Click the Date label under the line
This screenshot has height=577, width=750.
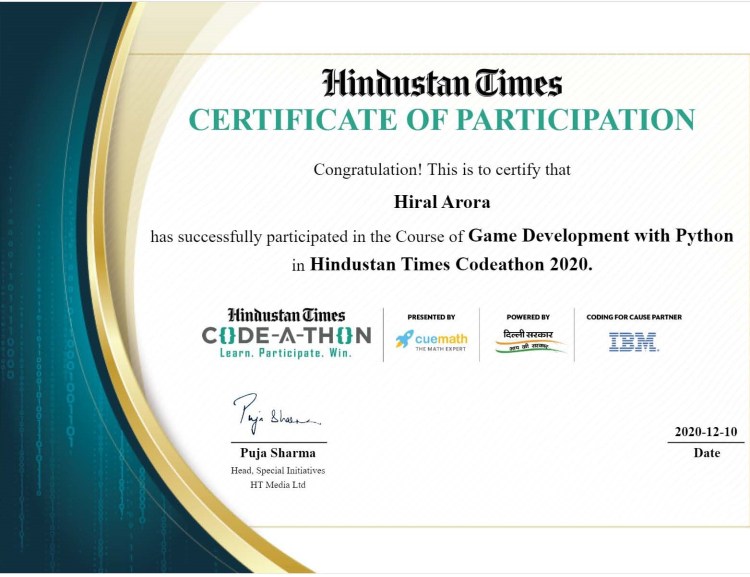(x=706, y=453)
